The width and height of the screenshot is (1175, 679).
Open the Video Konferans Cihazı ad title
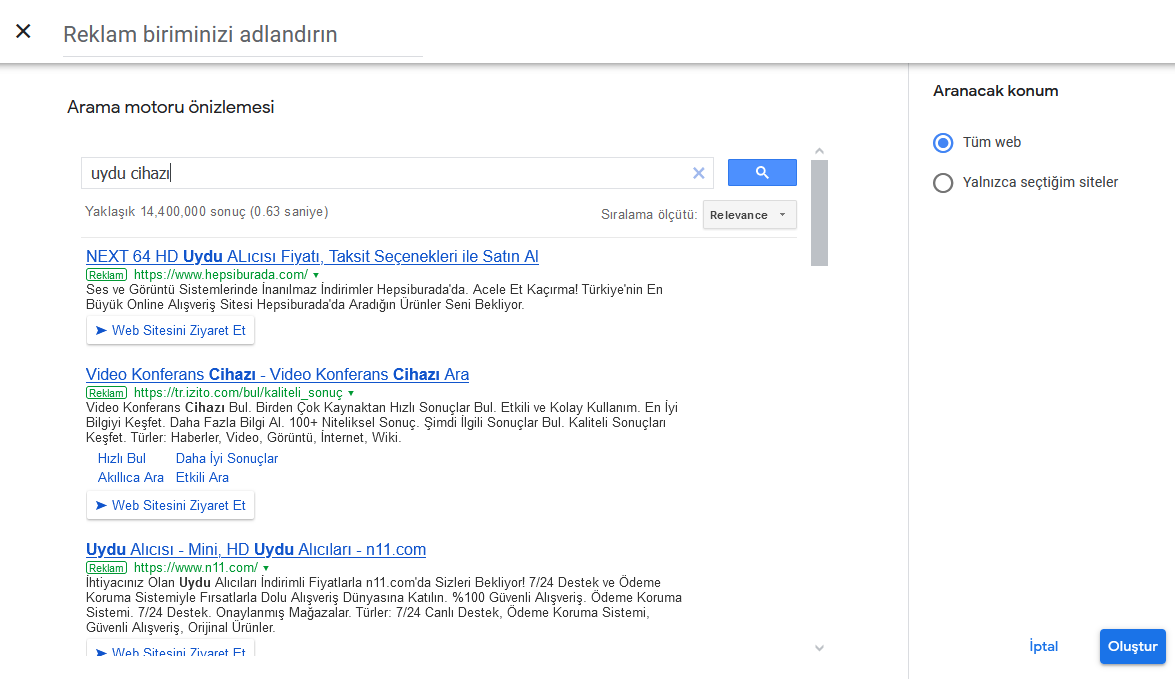coord(277,374)
